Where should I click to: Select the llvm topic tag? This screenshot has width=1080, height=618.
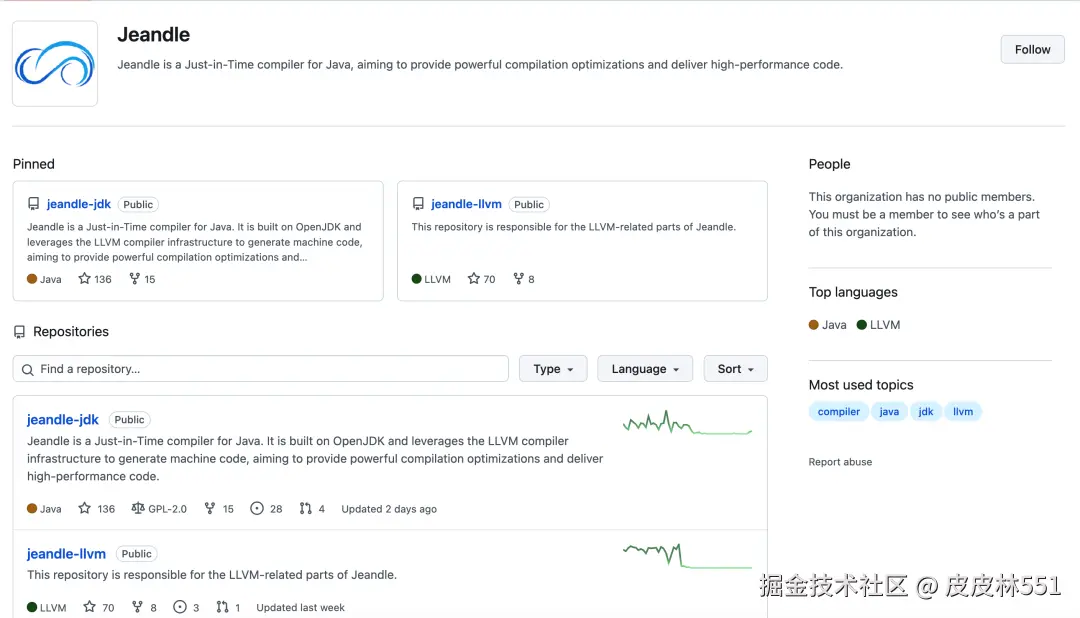[x=963, y=411]
